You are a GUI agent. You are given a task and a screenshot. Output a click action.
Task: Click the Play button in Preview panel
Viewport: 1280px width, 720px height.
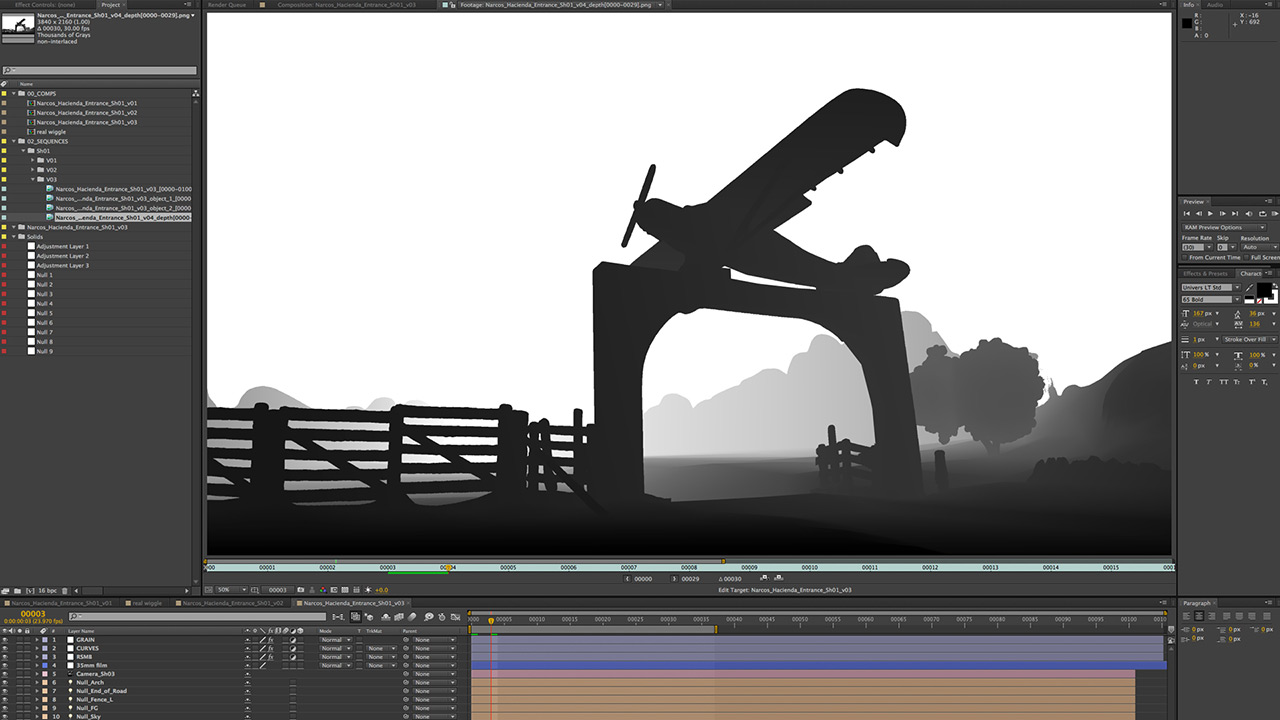point(1210,213)
